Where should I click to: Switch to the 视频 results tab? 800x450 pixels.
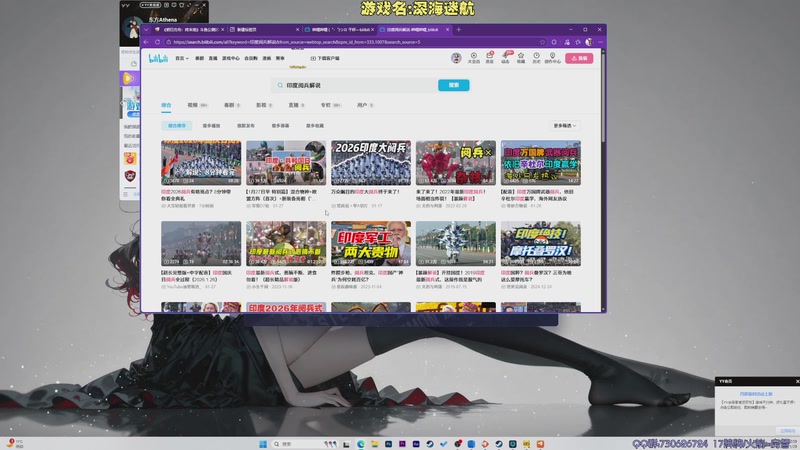click(x=196, y=105)
